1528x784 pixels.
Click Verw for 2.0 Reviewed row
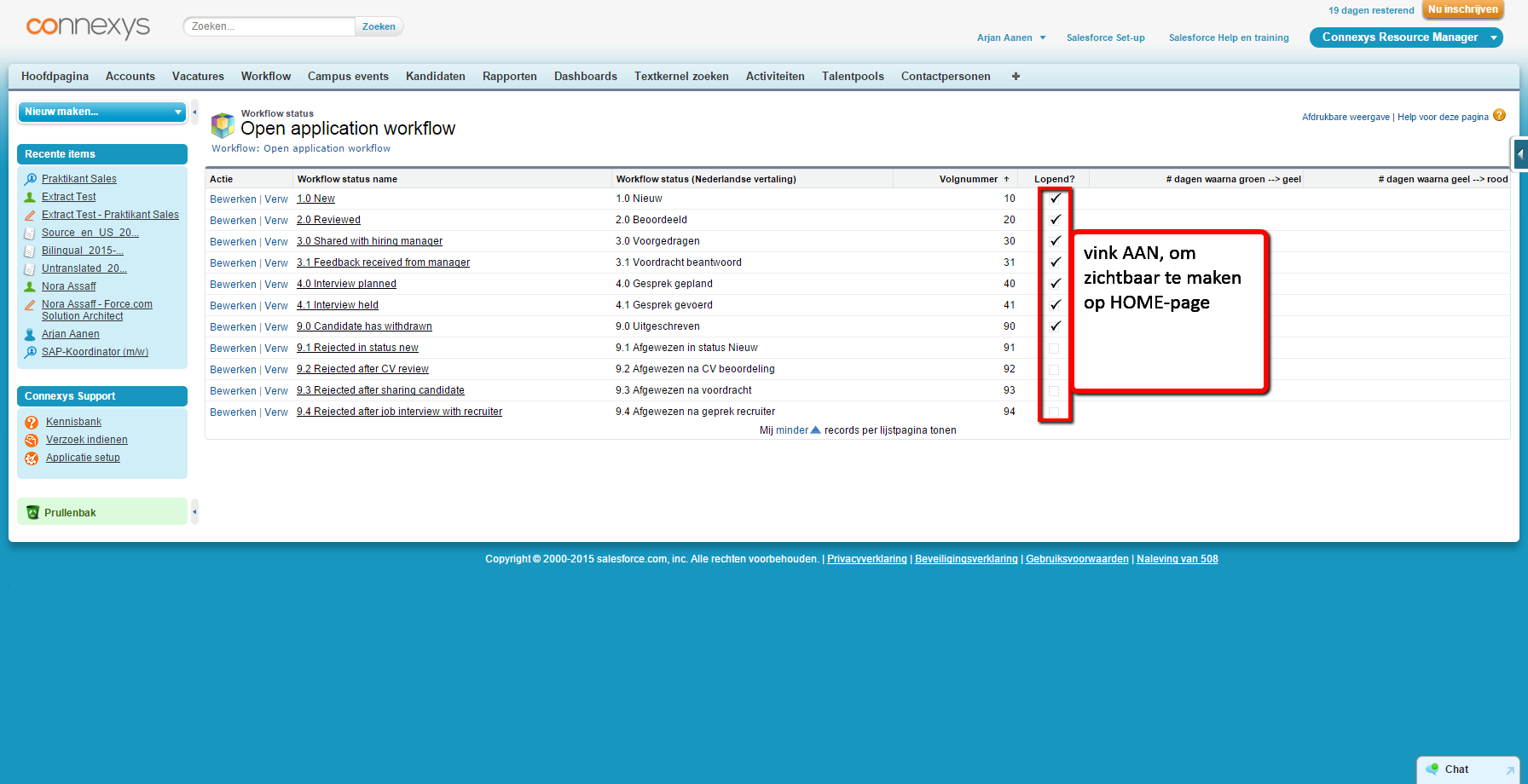[276, 220]
